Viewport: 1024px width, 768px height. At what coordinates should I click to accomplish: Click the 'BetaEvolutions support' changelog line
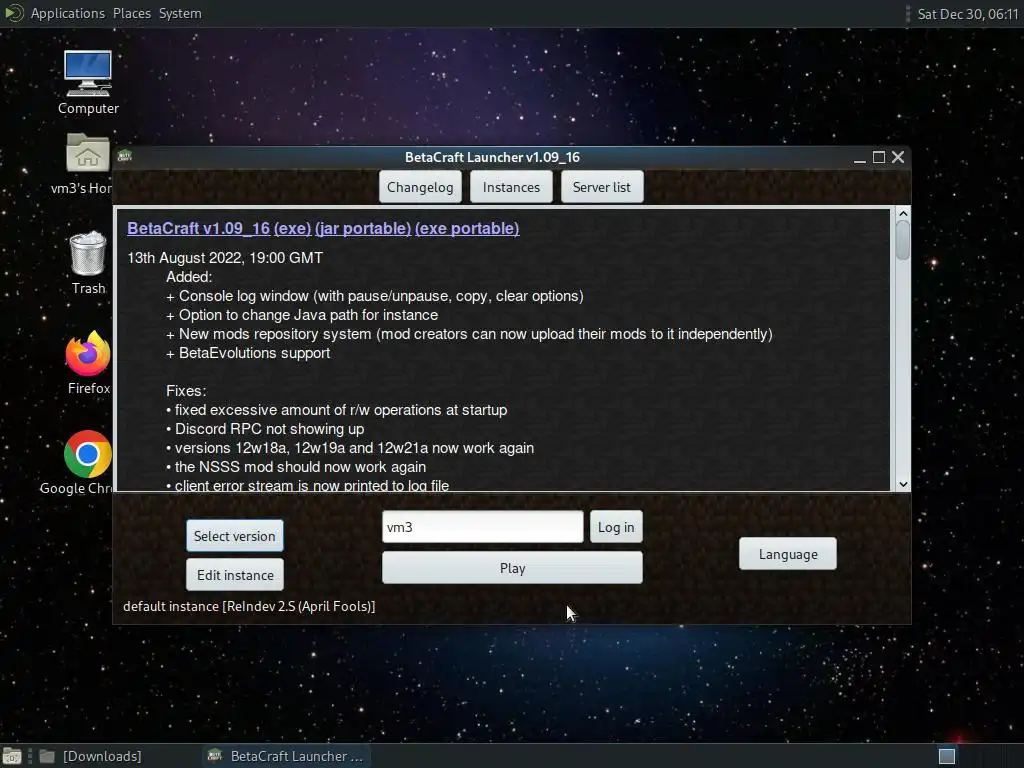[x=248, y=353]
